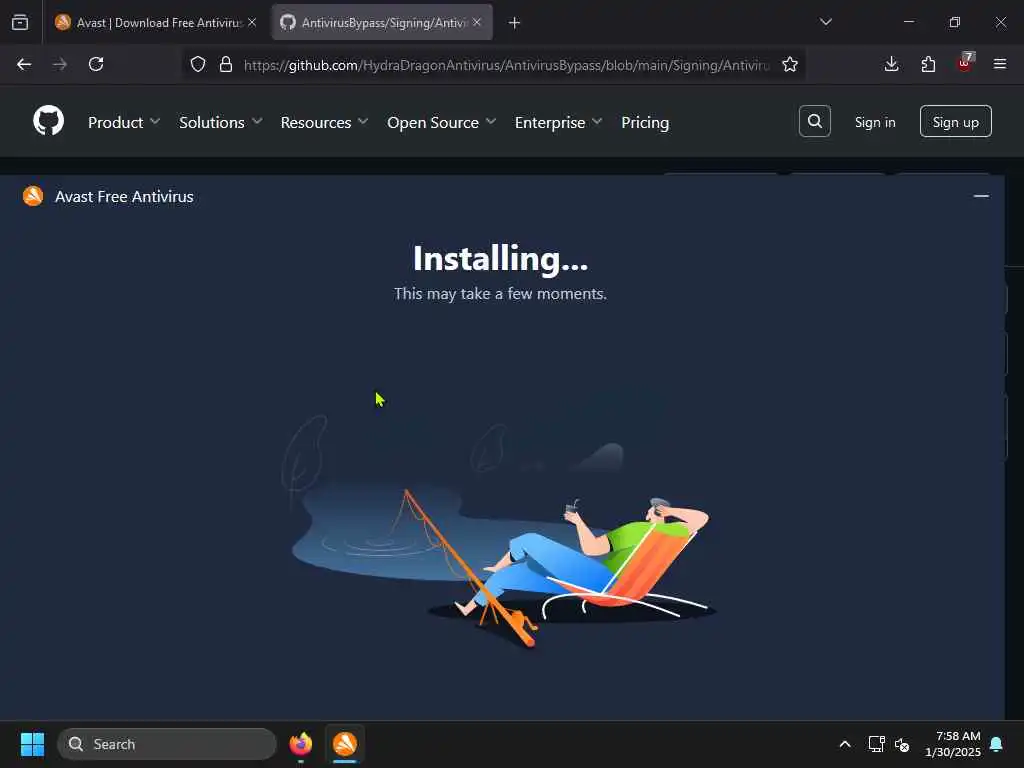
Task: Open a new browser tab with plus
Action: [514, 23]
